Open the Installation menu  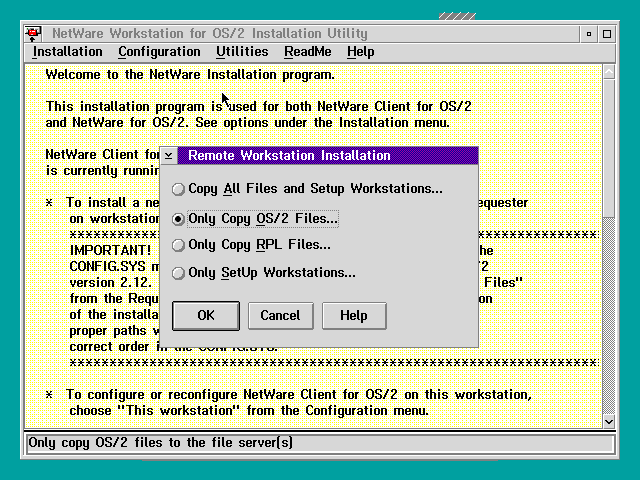pyautogui.click(x=68, y=52)
